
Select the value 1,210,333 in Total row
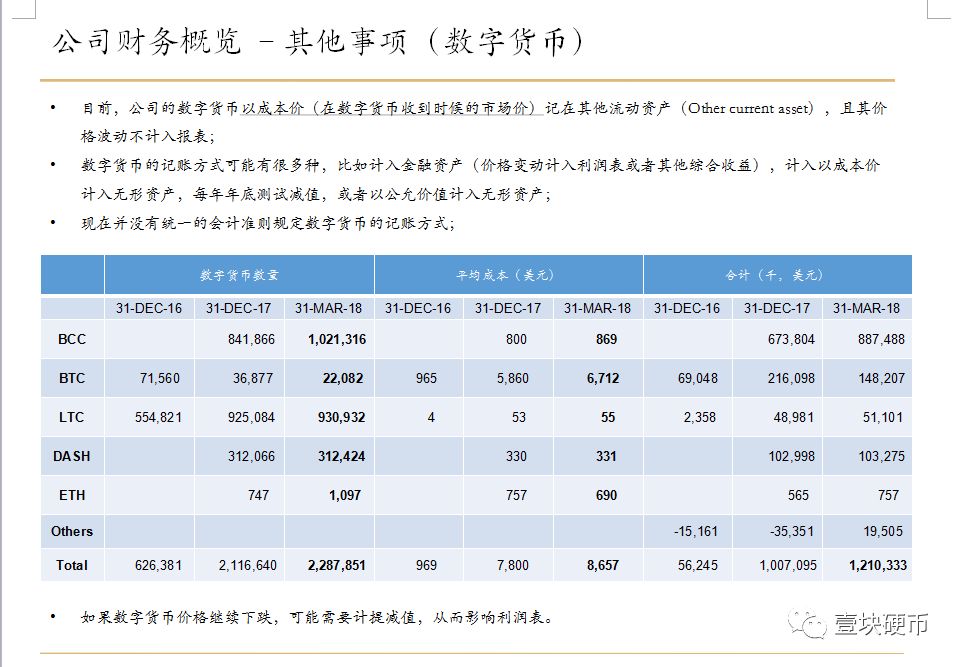(x=878, y=565)
